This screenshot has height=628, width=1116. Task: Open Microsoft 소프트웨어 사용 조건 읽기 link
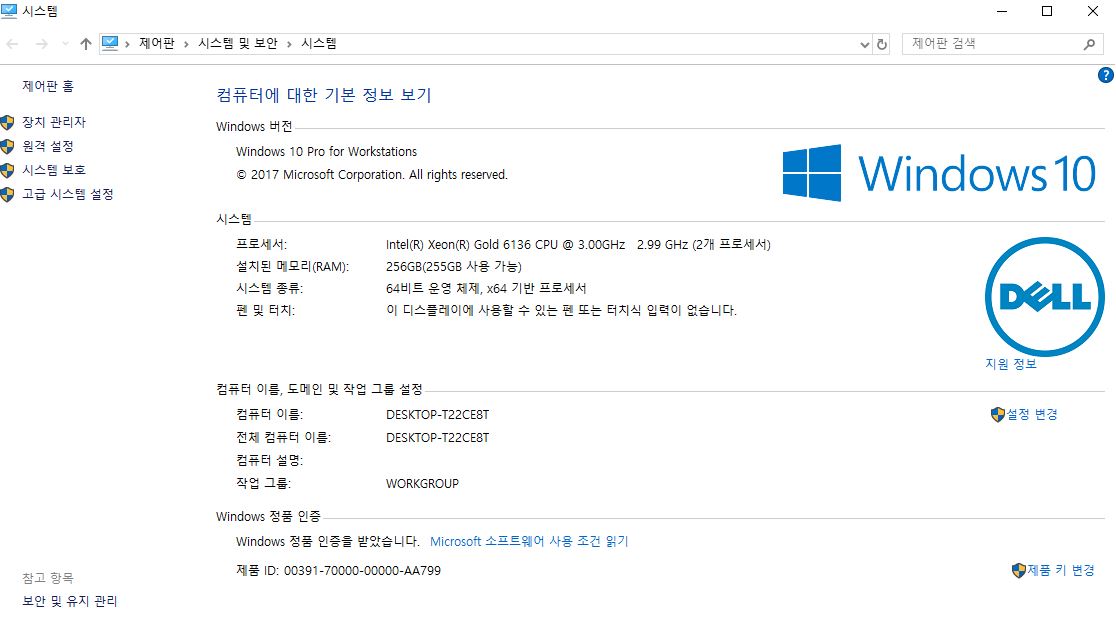[530, 541]
